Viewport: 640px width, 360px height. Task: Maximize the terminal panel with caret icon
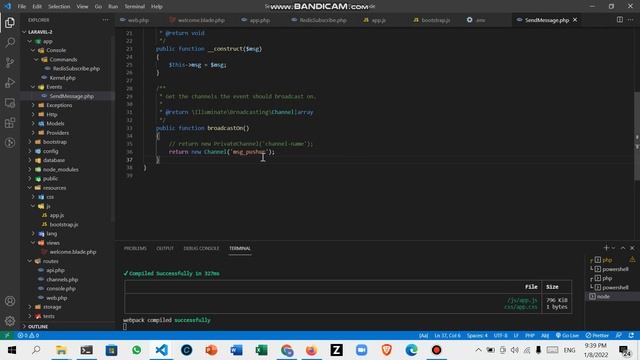tap(623, 248)
